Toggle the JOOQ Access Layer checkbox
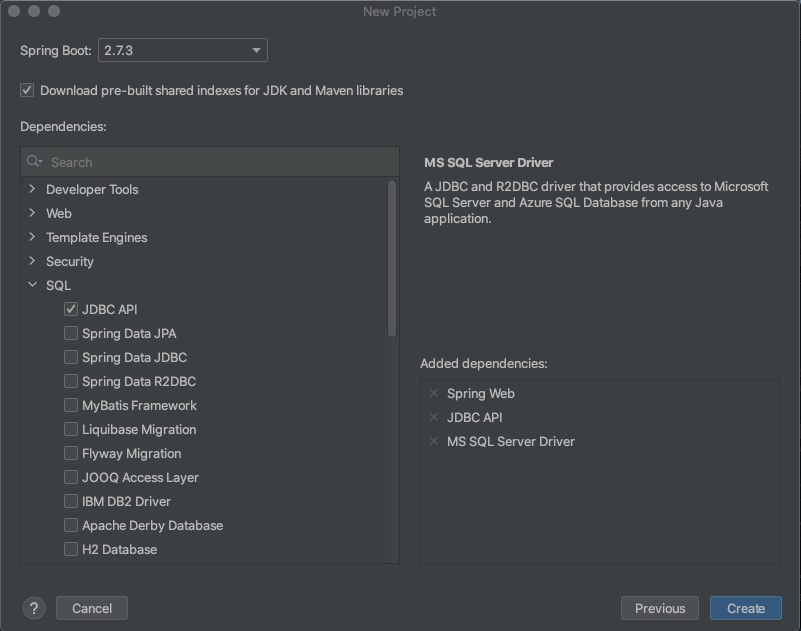Screen dimensions: 801x631 pyautogui.click(x=71, y=477)
